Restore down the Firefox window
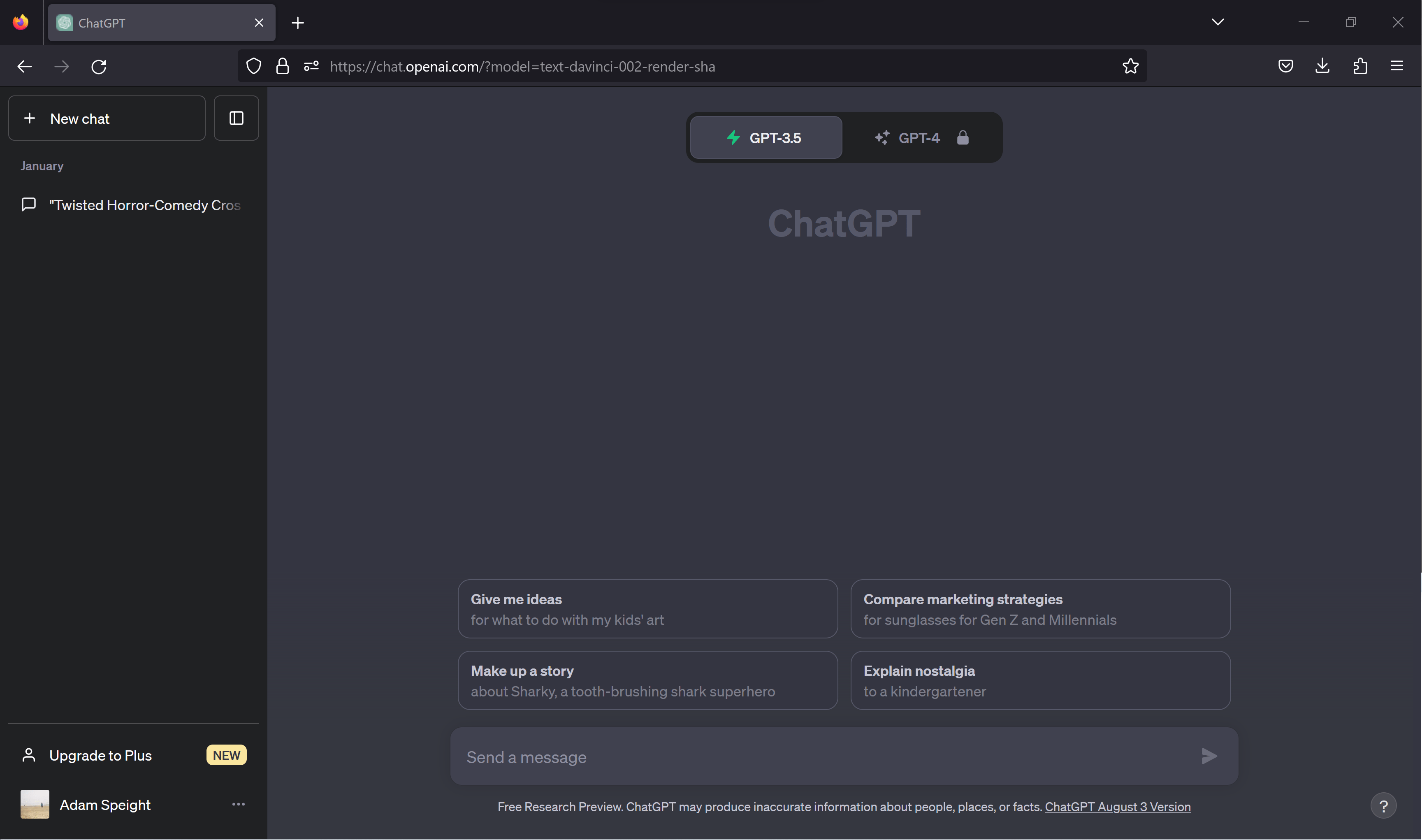This screenshot has height=840, width=1422. (x=1351, y=22)
